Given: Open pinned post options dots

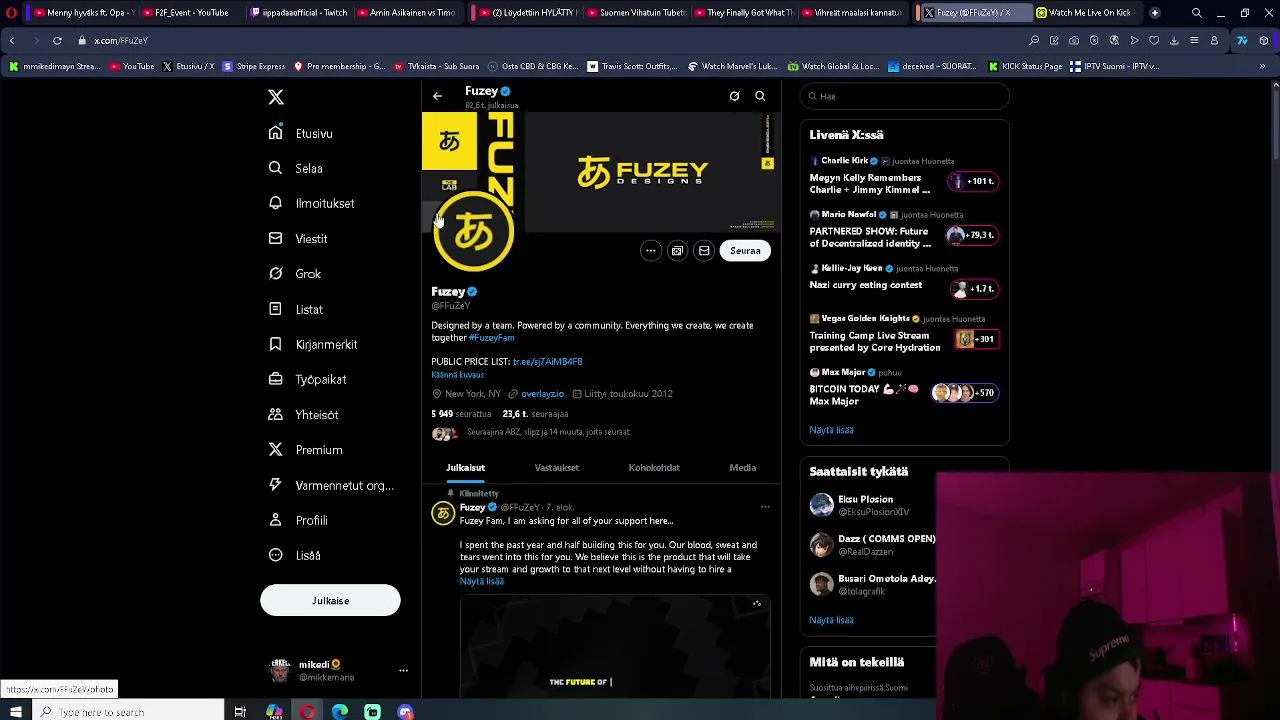Looking at the screenshot, I should 765,507.
